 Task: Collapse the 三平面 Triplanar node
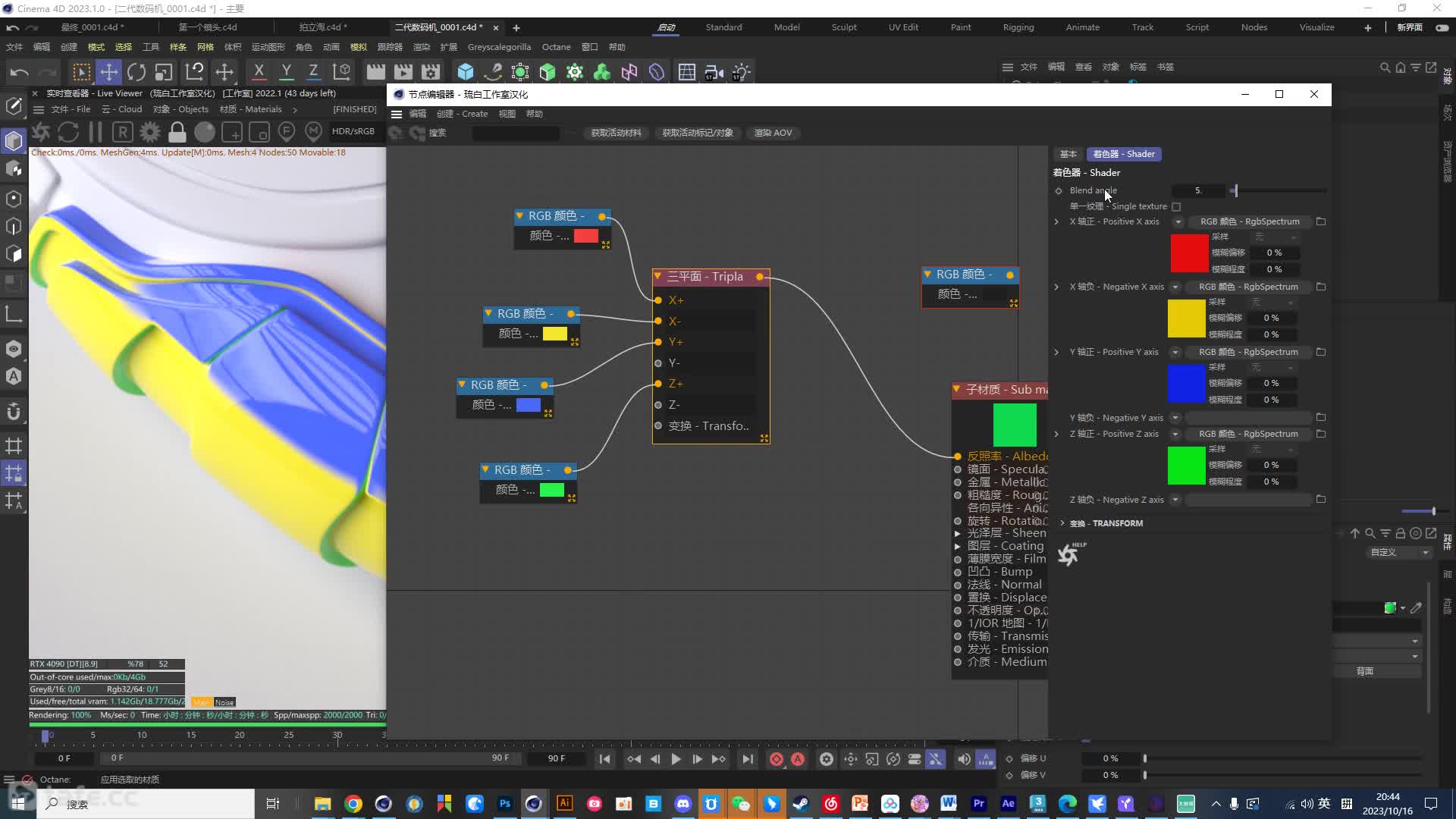click(x=657, y=277)
